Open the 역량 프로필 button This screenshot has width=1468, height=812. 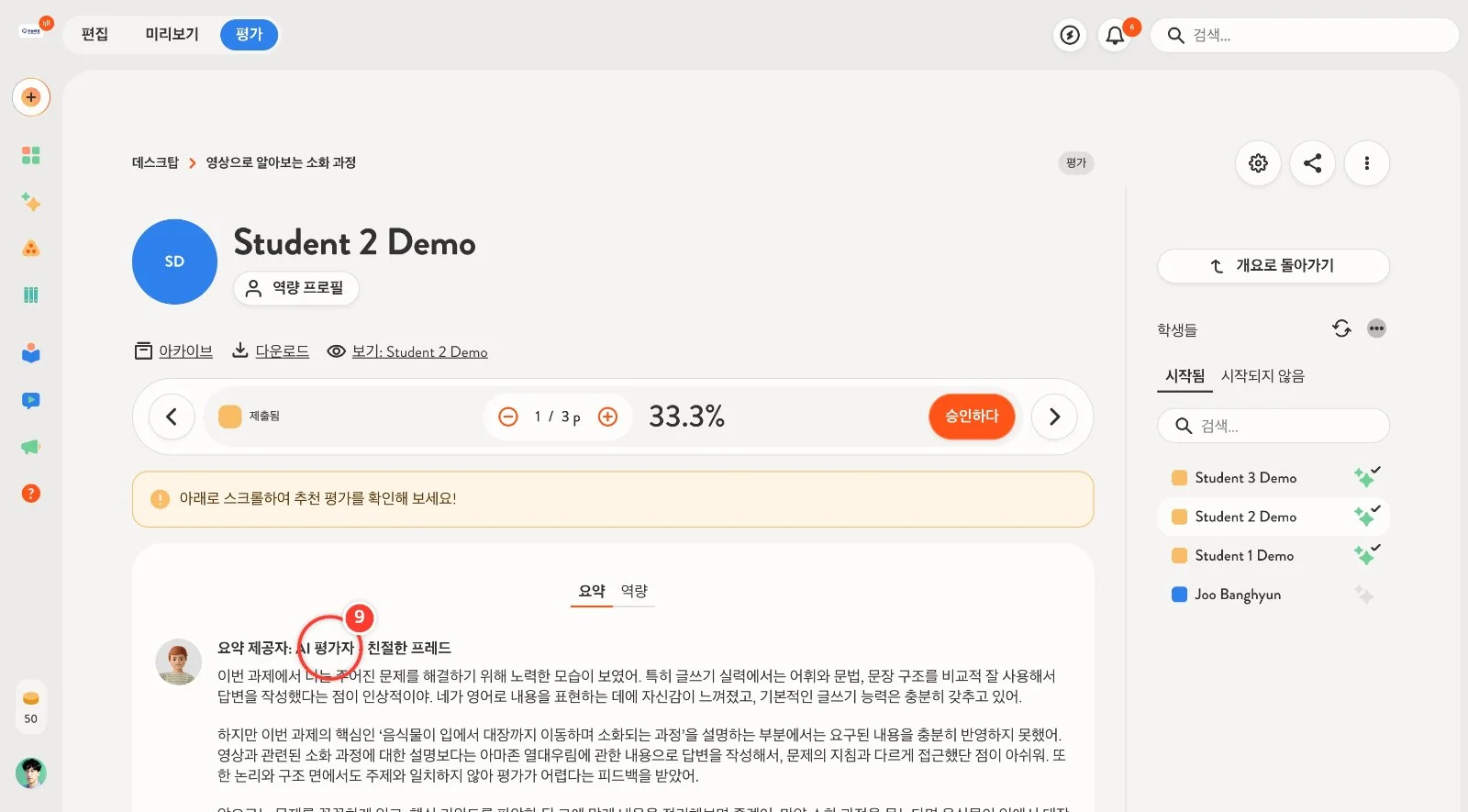(295, 288)
